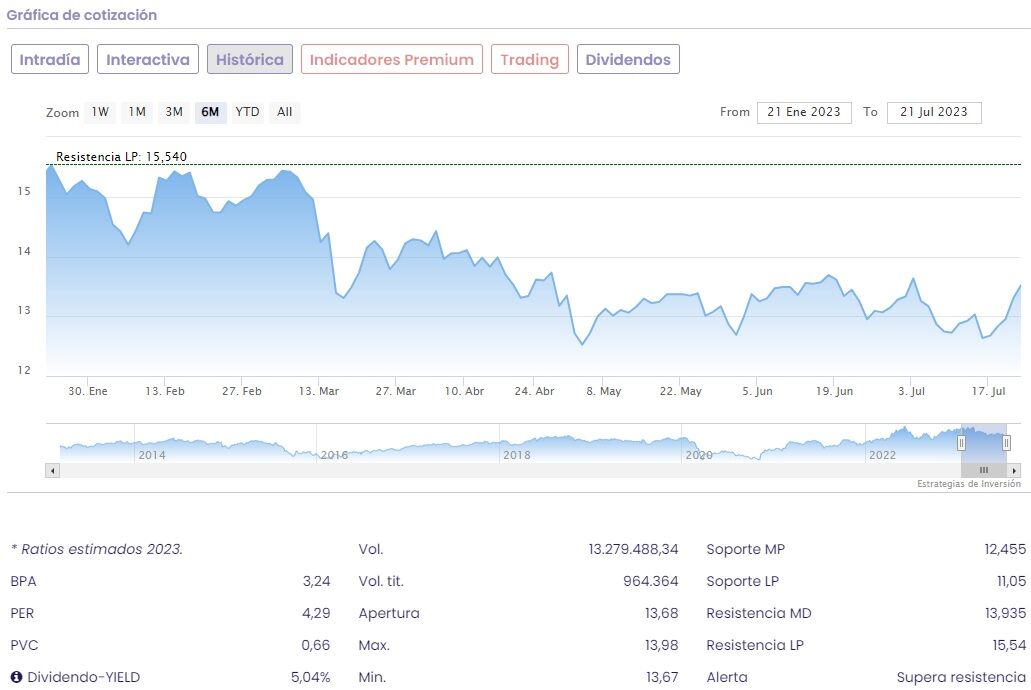Viewport: 1031px width, 690px height.
Task: Open the Histórica chart tab
Action: [250, 59]
